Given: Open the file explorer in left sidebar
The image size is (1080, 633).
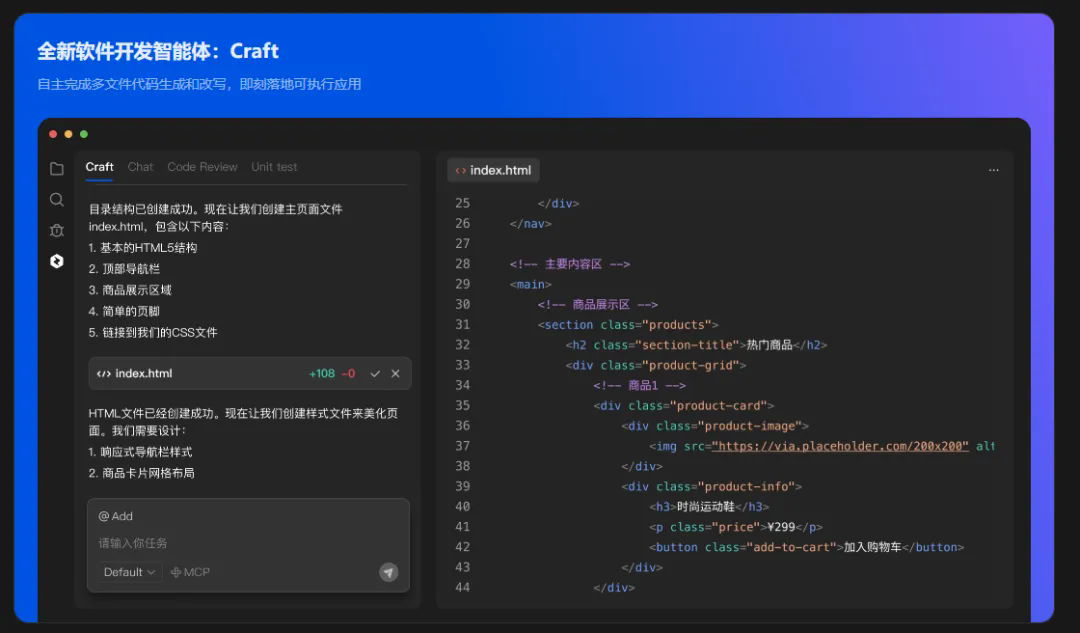Looking at the screenshot, I should (x=56, y=168).
